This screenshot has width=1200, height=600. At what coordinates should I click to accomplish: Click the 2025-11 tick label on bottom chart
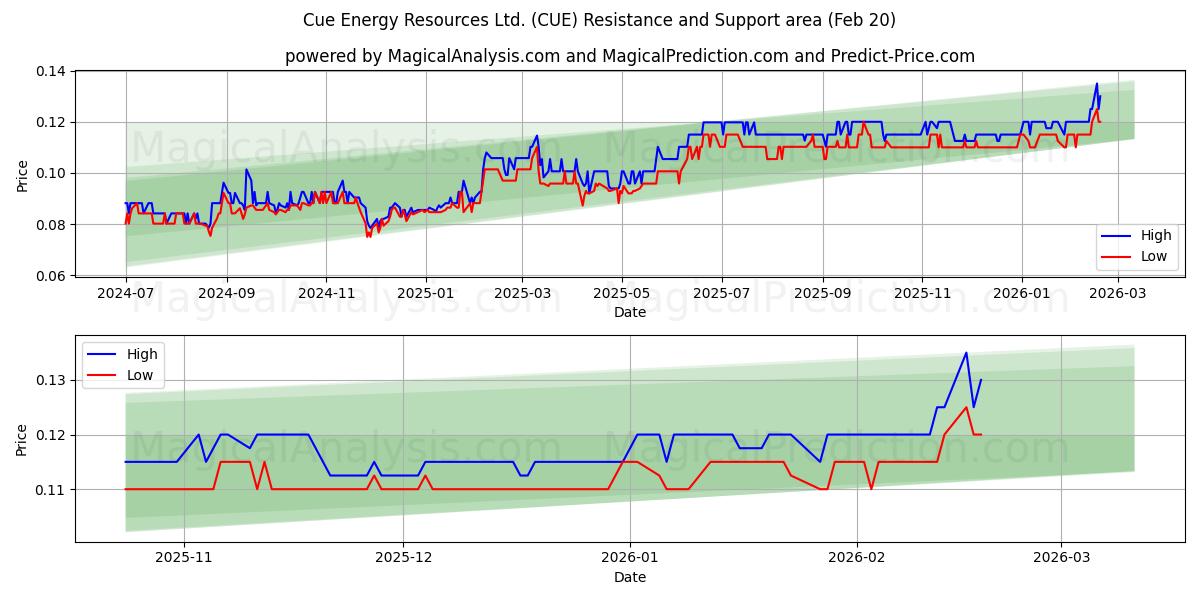[x=184, y=559]
